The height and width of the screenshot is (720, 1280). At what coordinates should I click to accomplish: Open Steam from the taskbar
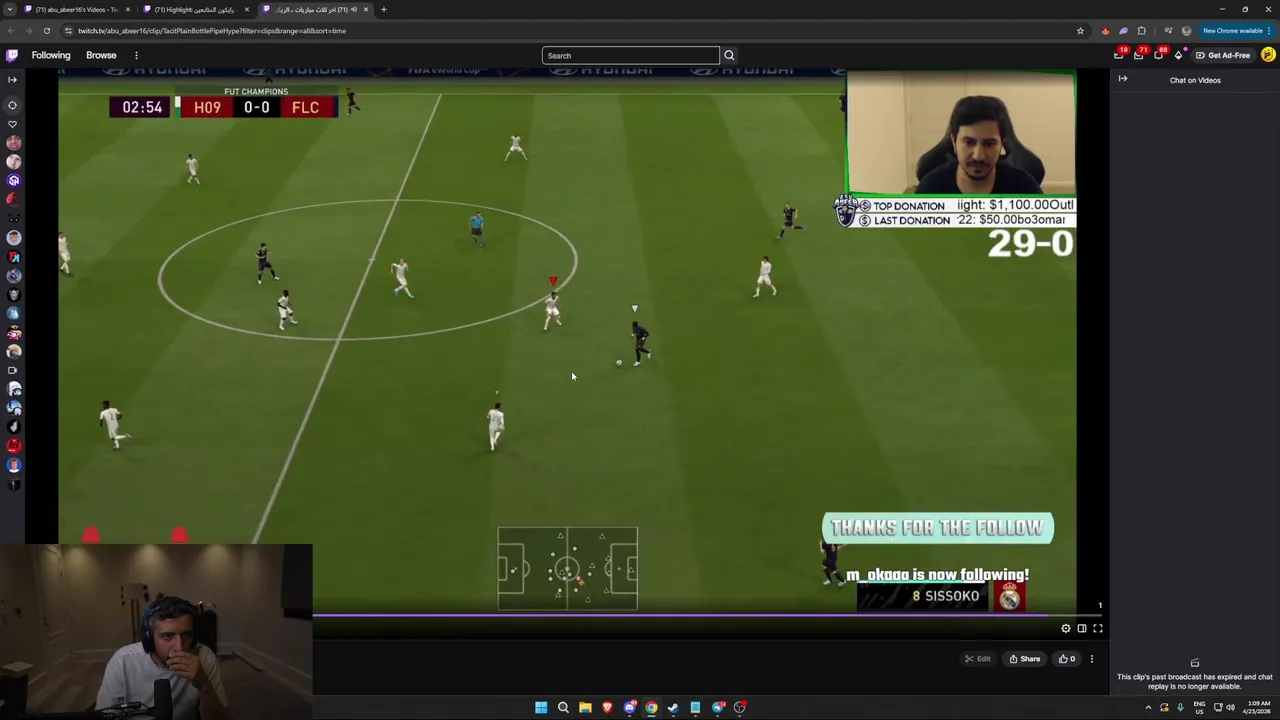click(673, 707)
